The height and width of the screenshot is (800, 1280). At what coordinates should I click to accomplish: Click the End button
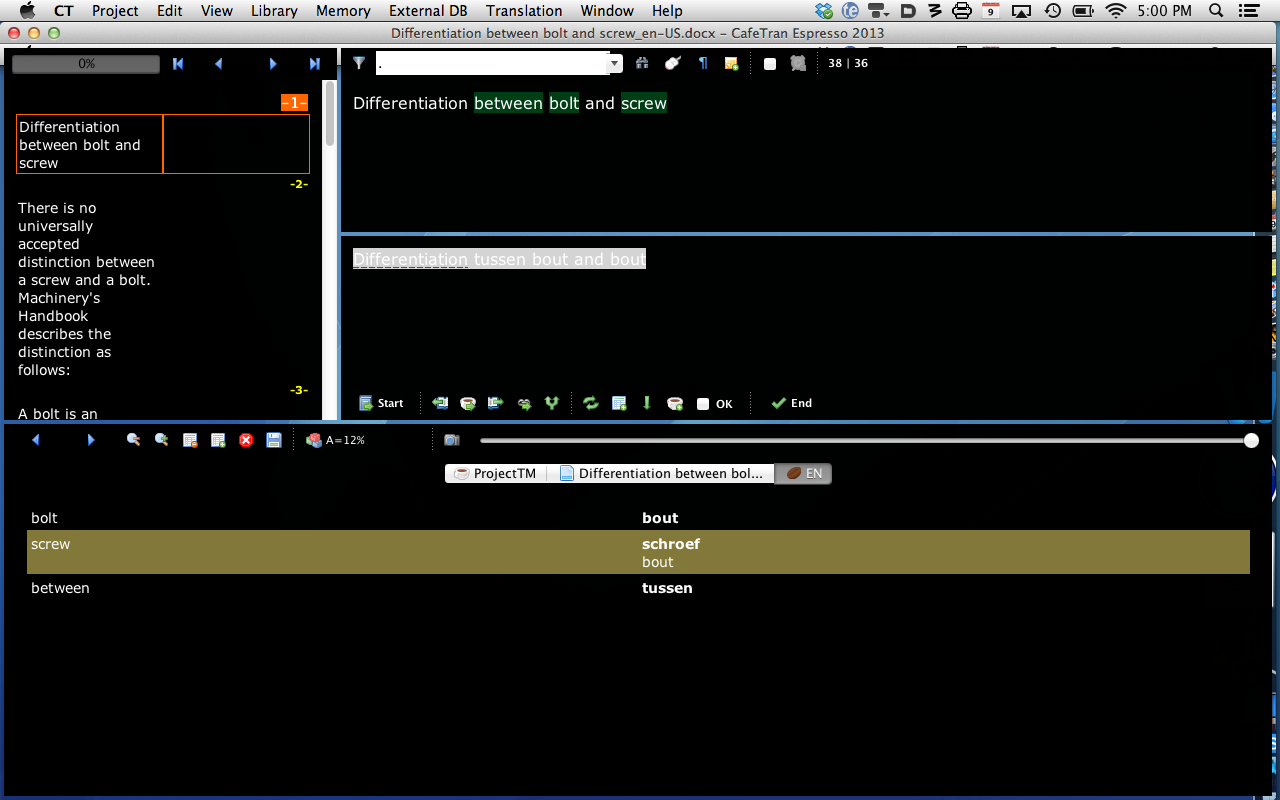tap(791, 403)
